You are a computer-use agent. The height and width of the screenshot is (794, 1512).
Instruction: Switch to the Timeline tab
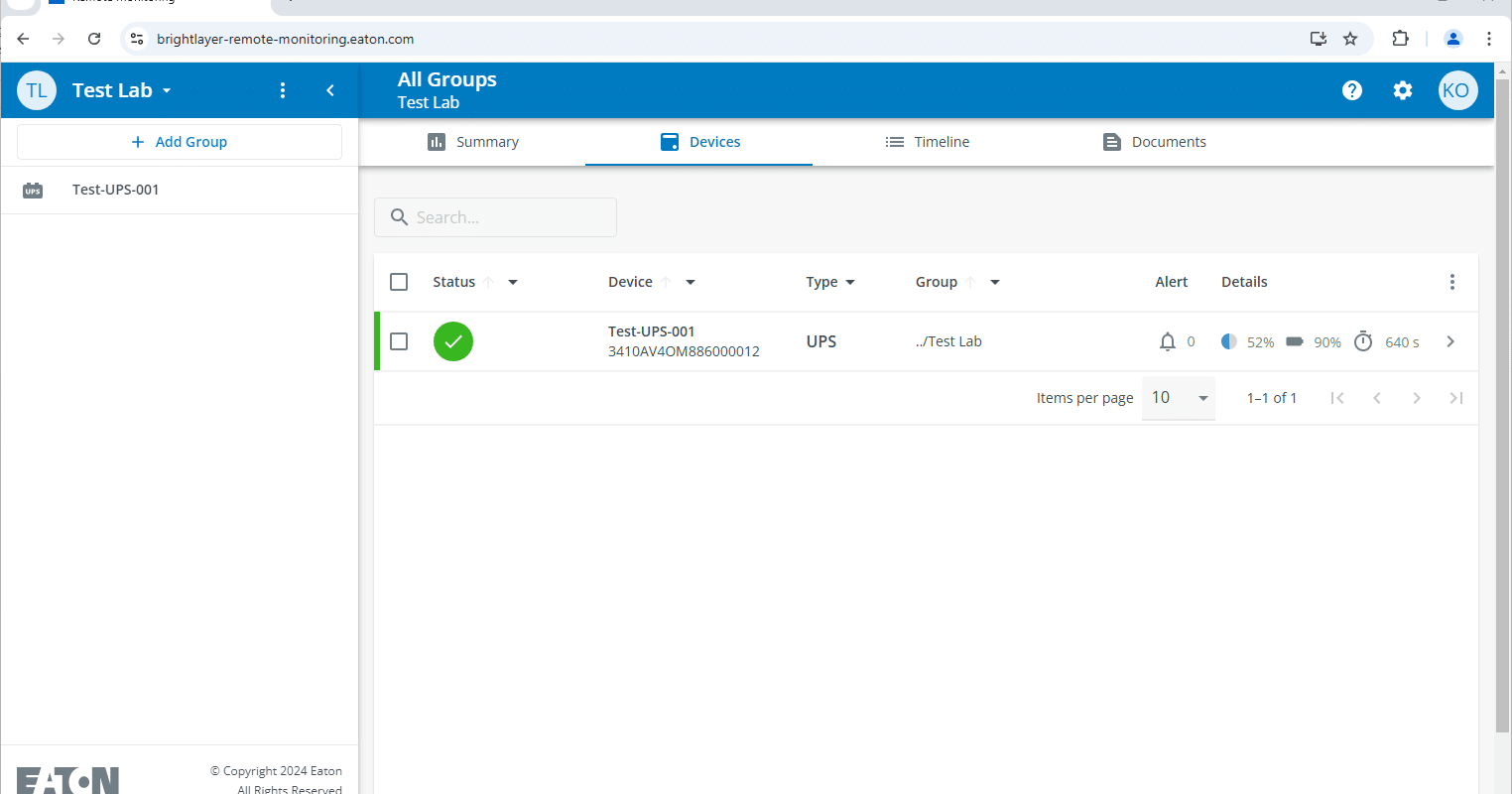927,142
